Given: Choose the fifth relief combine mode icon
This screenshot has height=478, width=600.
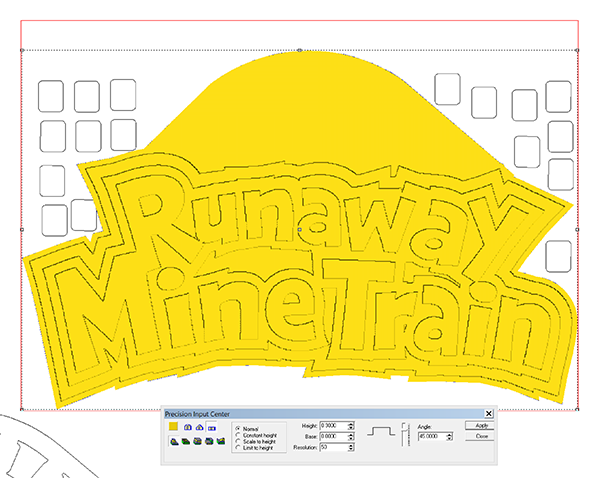Looking at the screenshot, I should pos(221,441).
